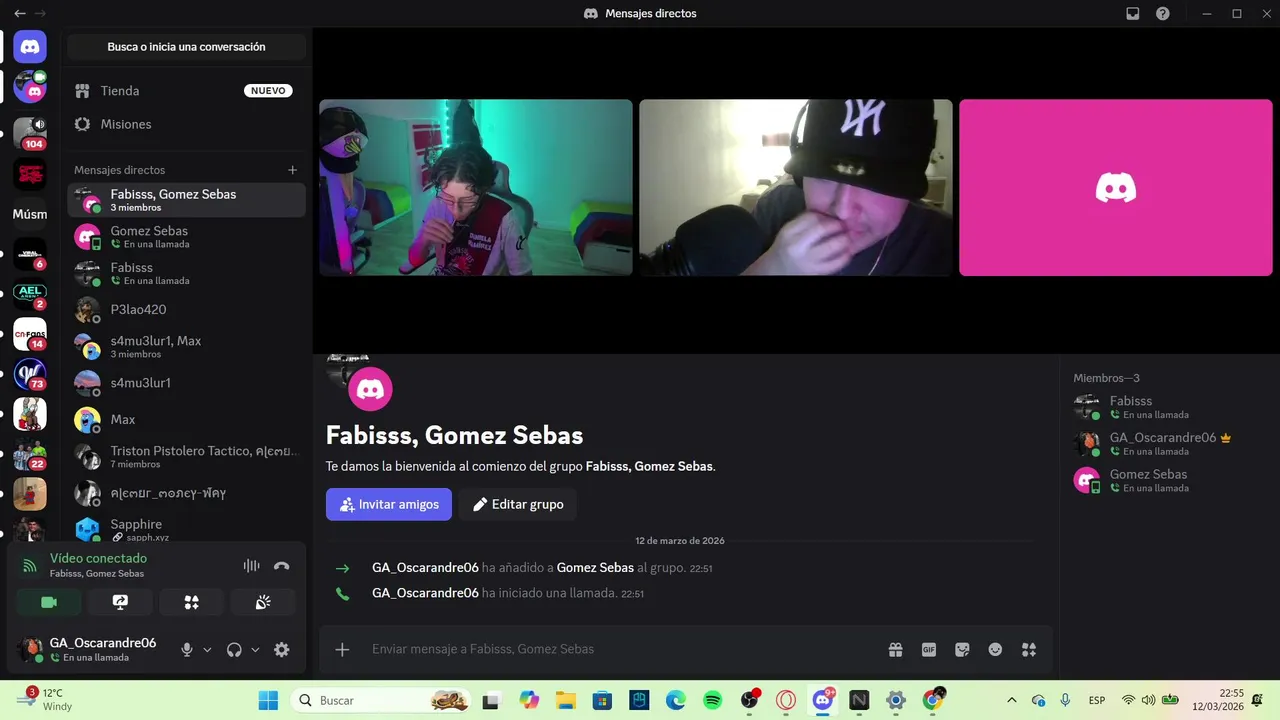
Task: Create new direct message plus icon
Action: point(292,170)
